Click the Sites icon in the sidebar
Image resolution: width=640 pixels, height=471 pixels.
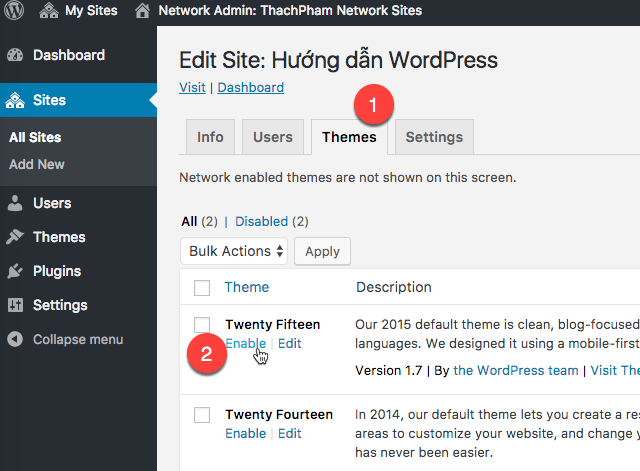15,100
